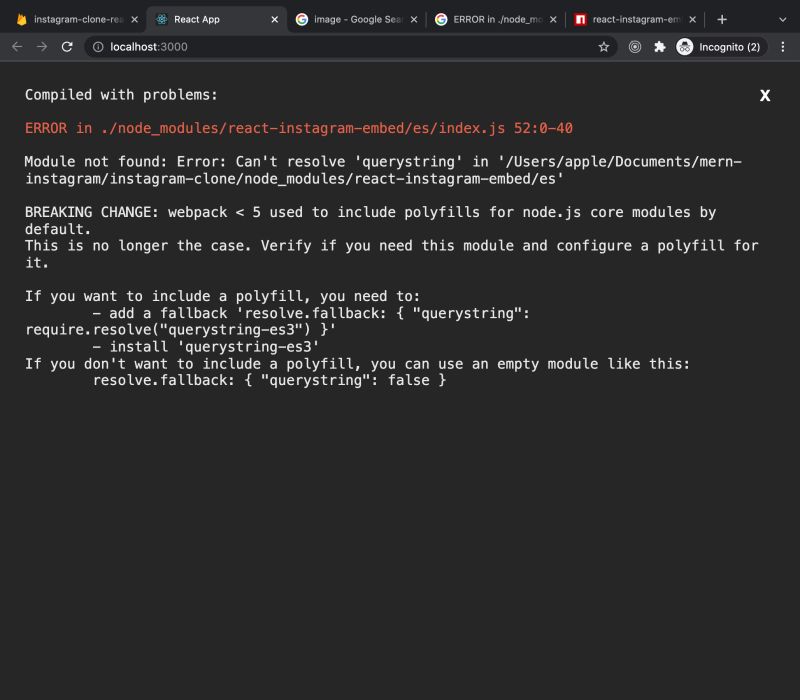Viewport: 800px width, 700px height.
Task: Click the back navigation arrow
Action: coord(17,46)
